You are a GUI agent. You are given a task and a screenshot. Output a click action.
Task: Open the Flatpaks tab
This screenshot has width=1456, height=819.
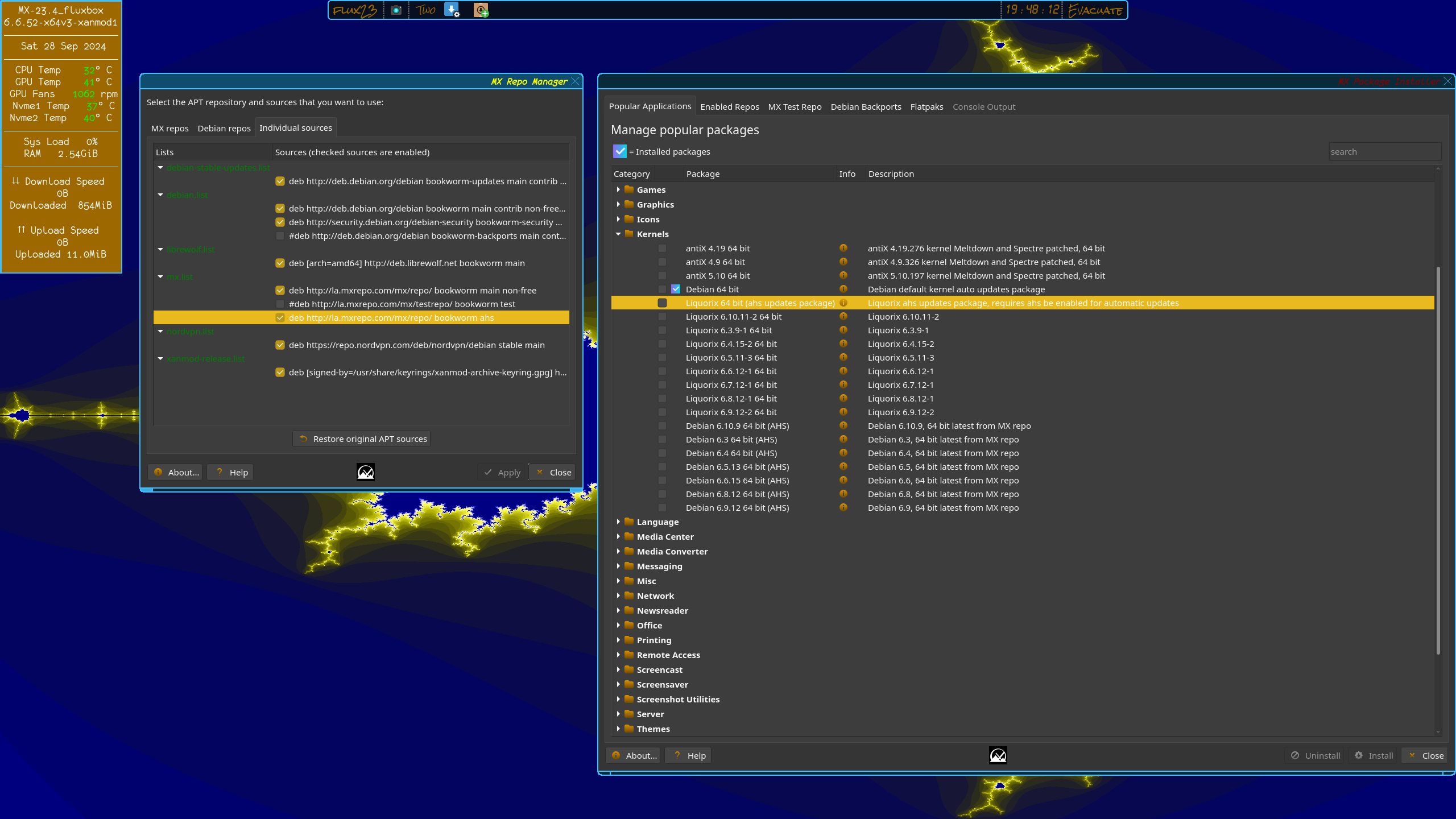(926, 107)
